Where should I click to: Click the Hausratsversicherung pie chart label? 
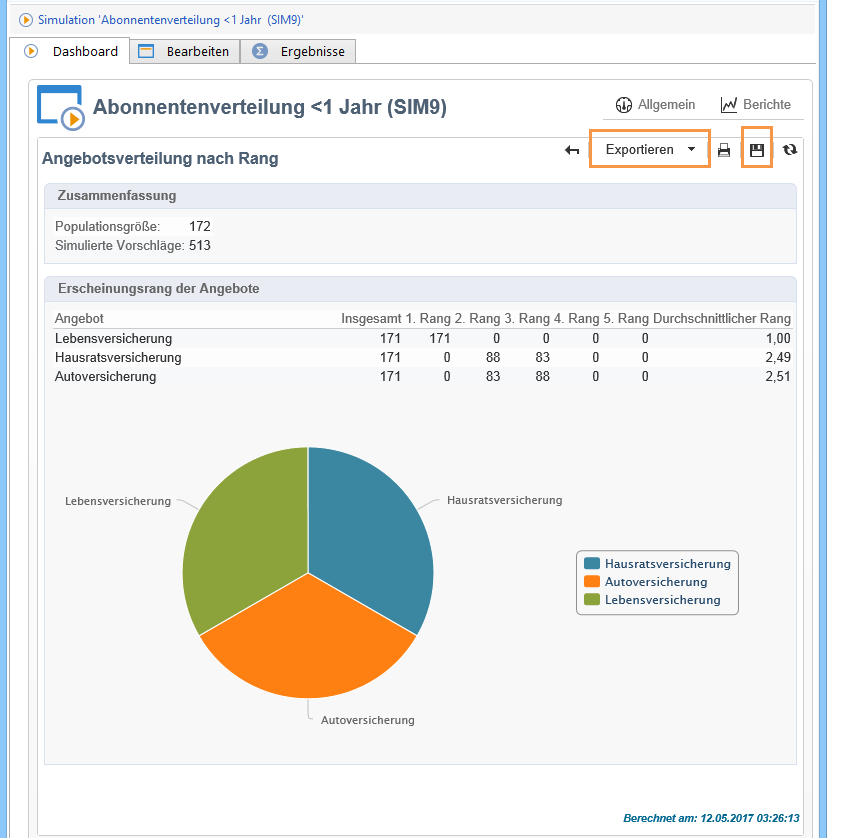[x=505, y=500]
